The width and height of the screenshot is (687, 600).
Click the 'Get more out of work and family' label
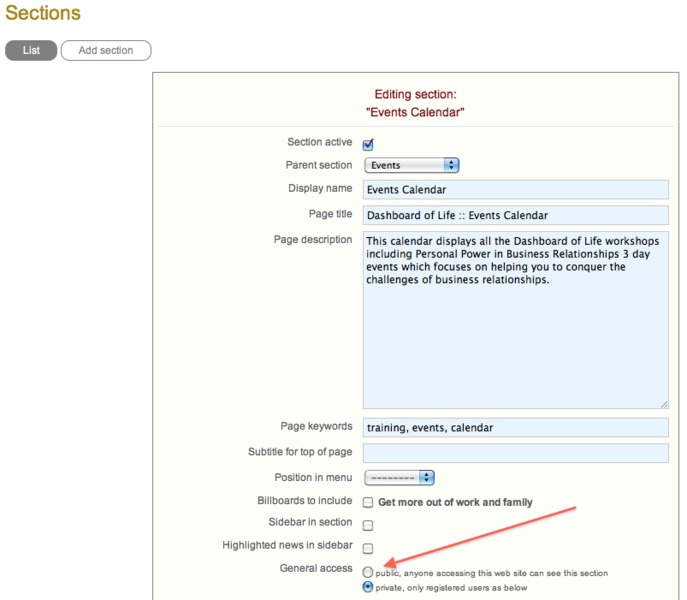pyautogui.click(x=455, y=502)
